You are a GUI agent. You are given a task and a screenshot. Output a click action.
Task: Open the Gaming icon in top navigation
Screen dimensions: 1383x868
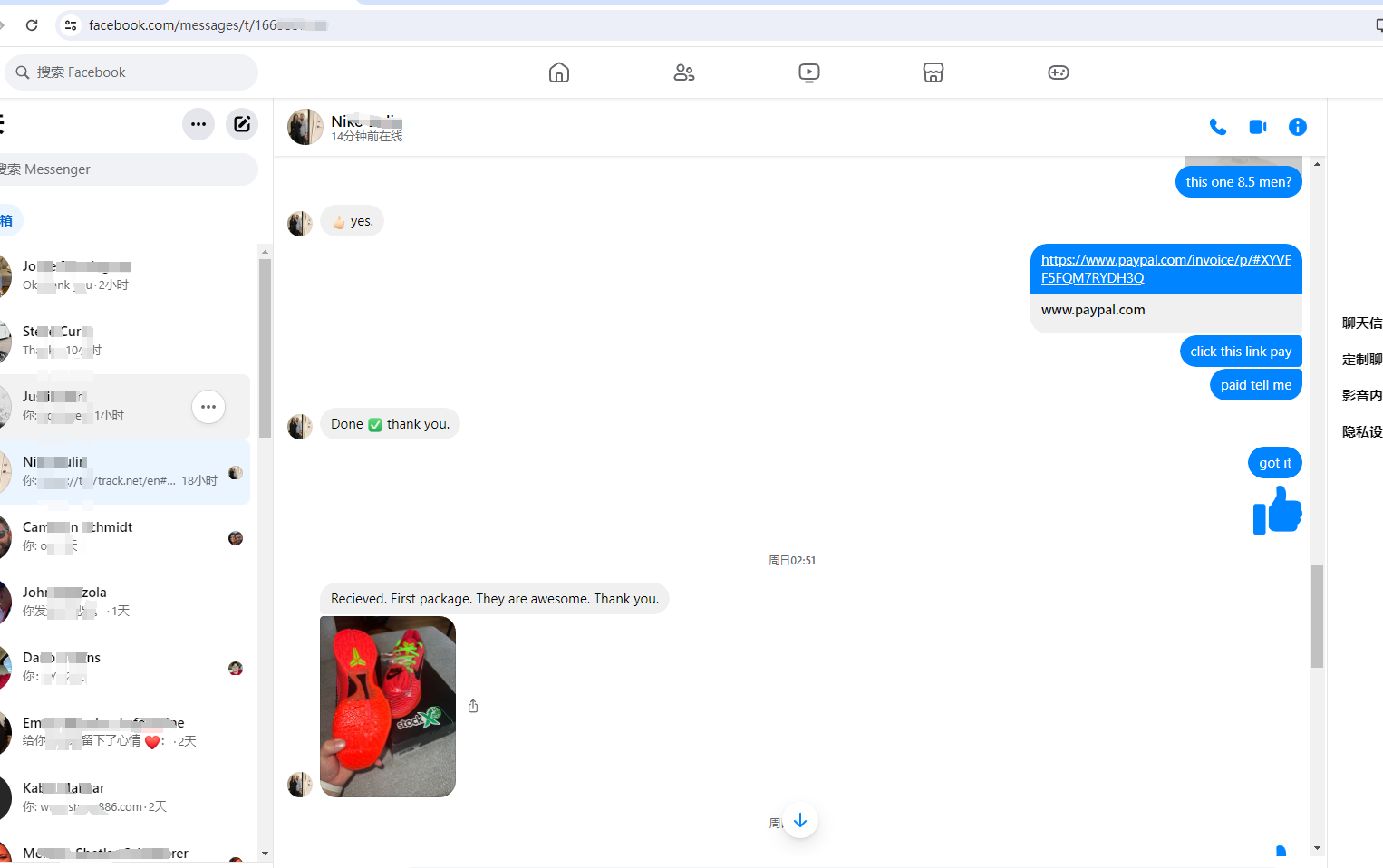[1058, 72]
